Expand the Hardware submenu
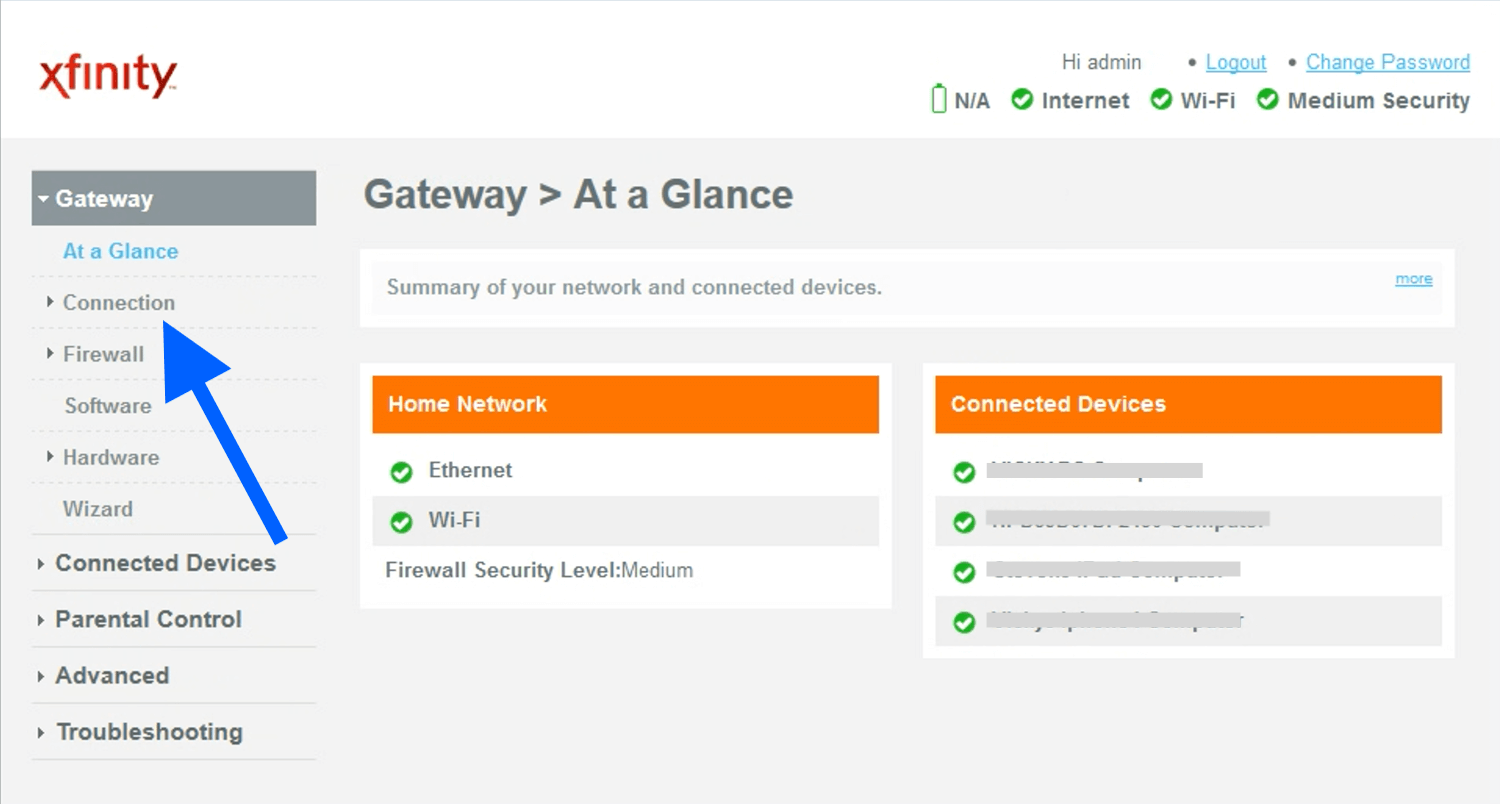 pyautogui.click(x=110, y=457)
